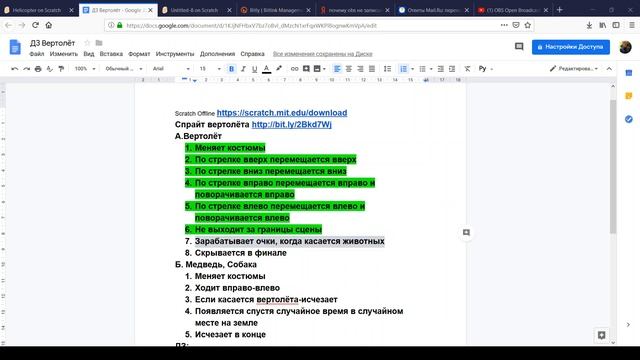
Task: Expand the numbered list style arrow
Action: coord(412,69)
